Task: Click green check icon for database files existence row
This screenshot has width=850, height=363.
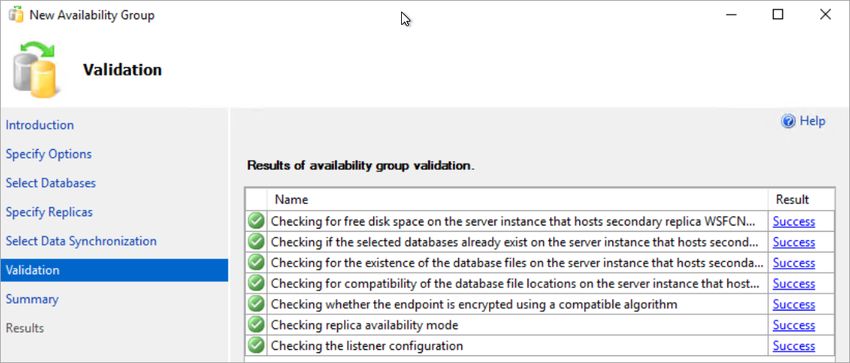Action: point(256,263)
